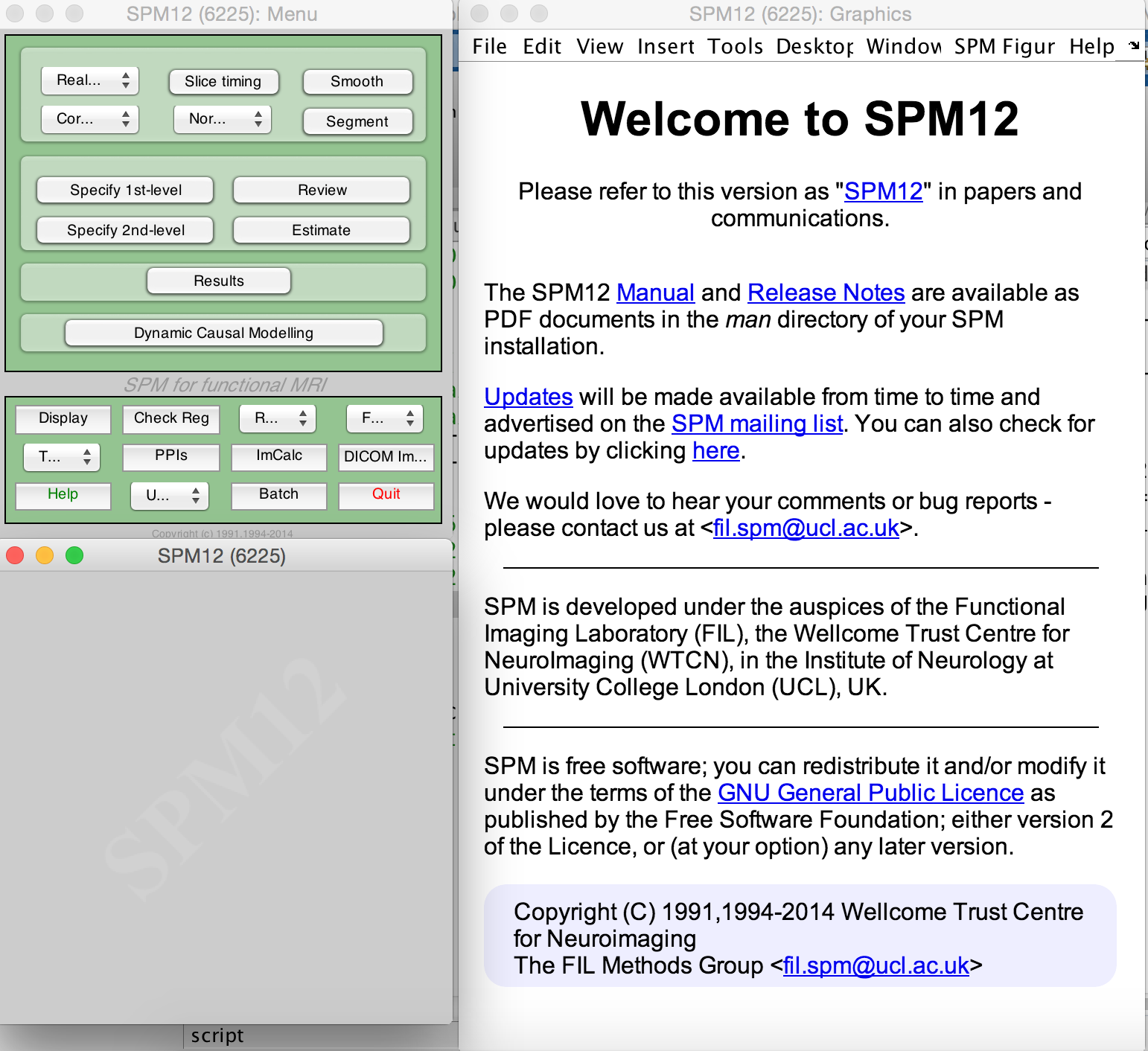Minimize the SPM12 (6225) interactive window
1148x1051 pixels.
(x=45, y=555)
